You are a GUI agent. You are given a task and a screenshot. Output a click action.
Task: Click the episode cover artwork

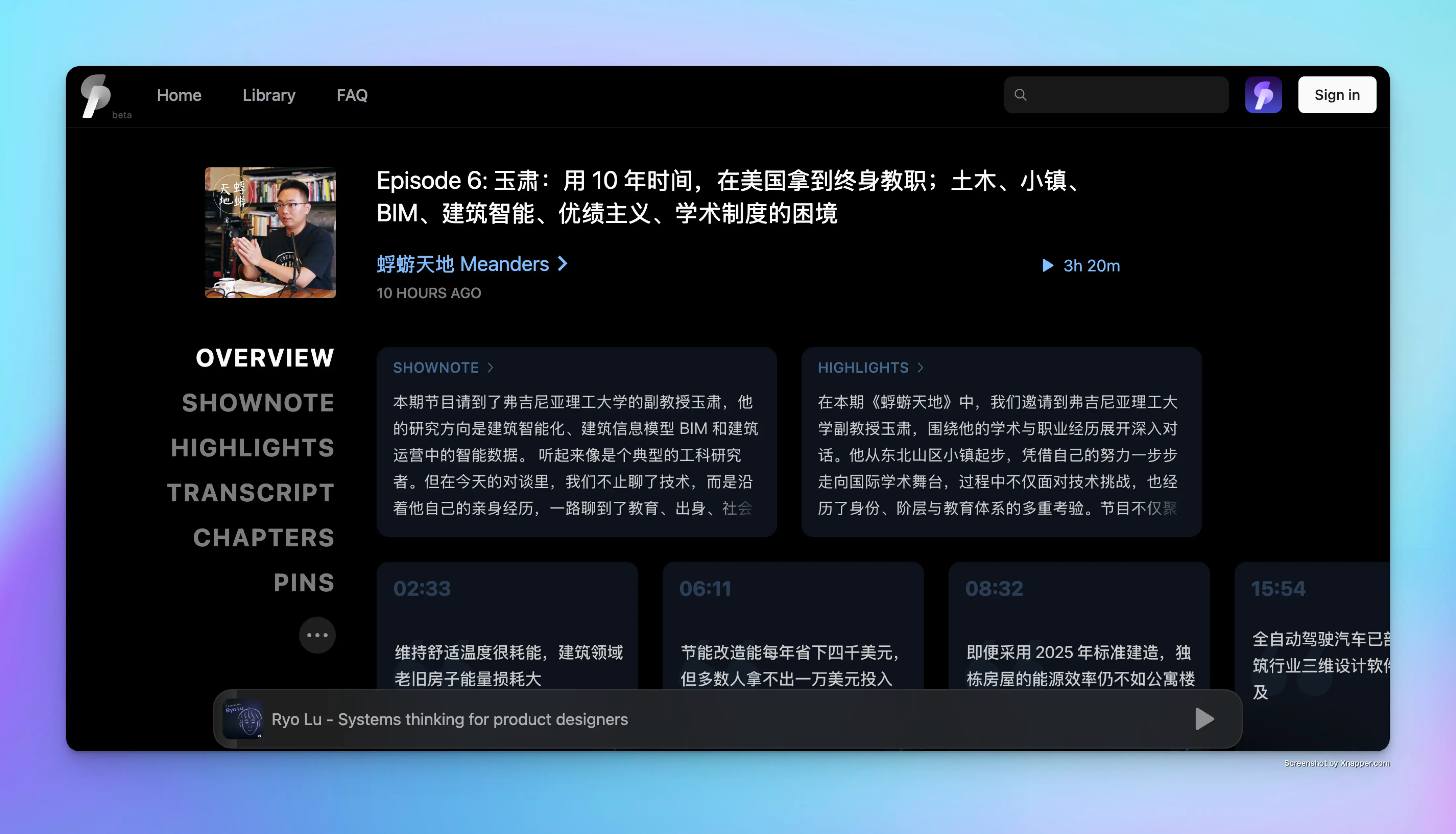tap(270, 233)
